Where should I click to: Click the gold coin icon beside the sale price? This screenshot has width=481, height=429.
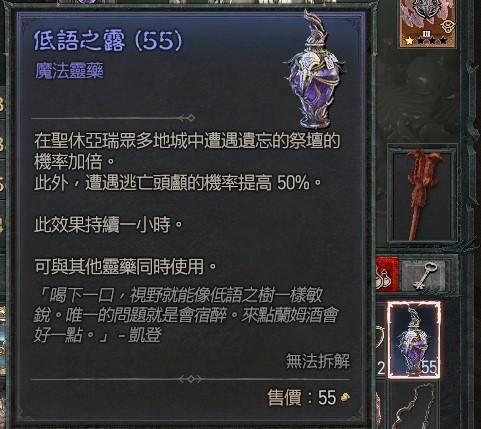(345, 397)
